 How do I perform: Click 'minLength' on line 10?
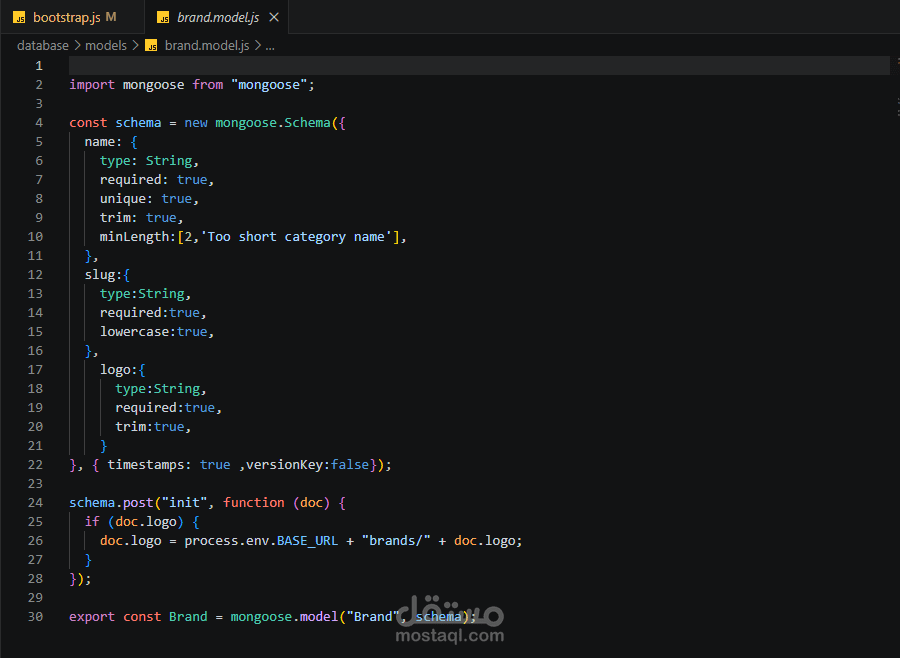[134, 236]
